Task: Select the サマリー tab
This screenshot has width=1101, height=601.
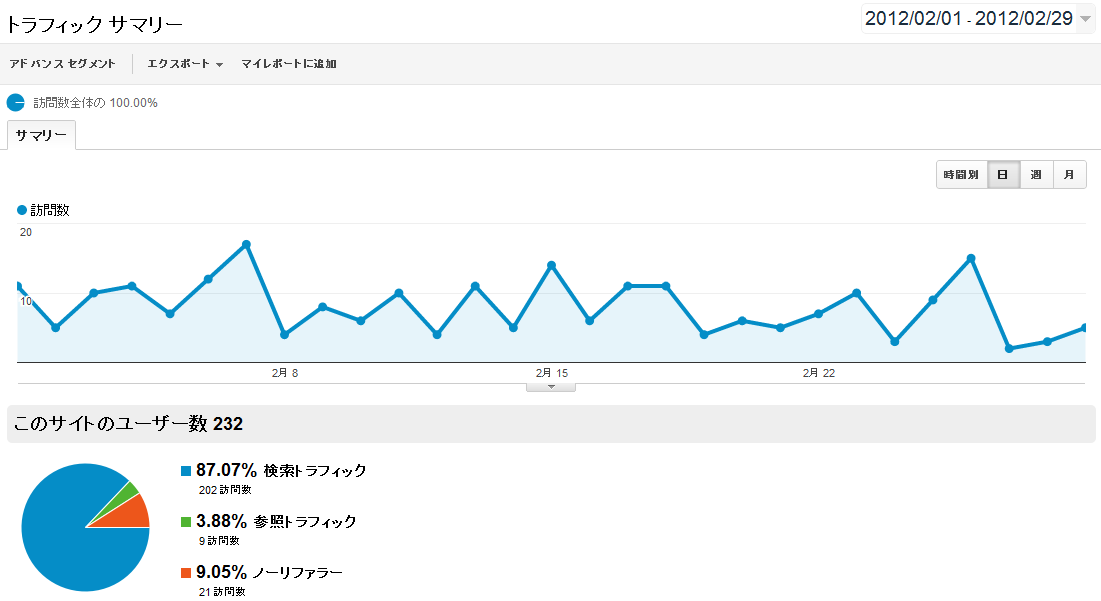Action: pyautogui.click(x=41, y=135)
